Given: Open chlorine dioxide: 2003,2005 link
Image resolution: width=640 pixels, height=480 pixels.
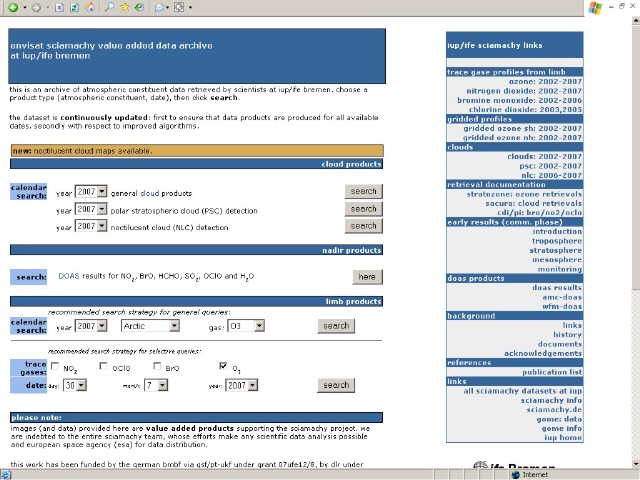Looking at the screenshot, I should (525, 110).
